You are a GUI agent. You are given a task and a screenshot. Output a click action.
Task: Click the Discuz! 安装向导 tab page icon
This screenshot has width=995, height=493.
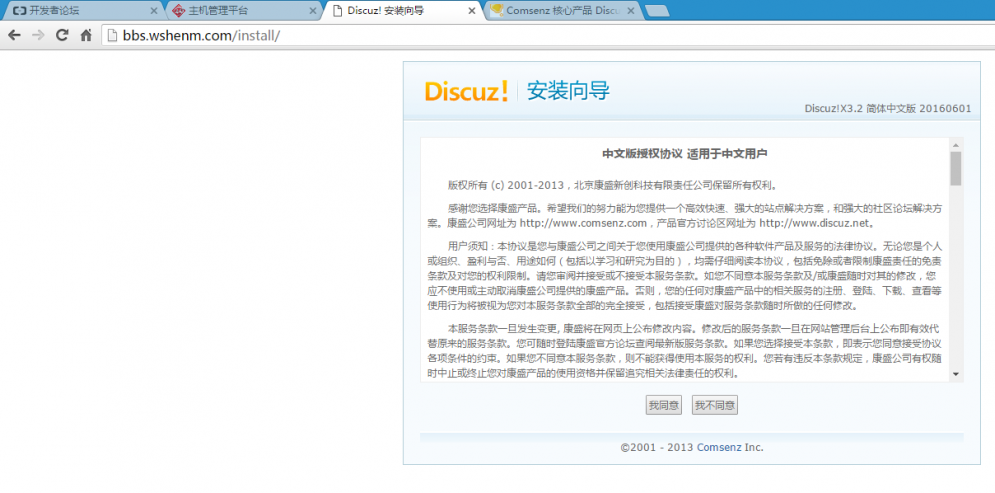tap(336, 11)
